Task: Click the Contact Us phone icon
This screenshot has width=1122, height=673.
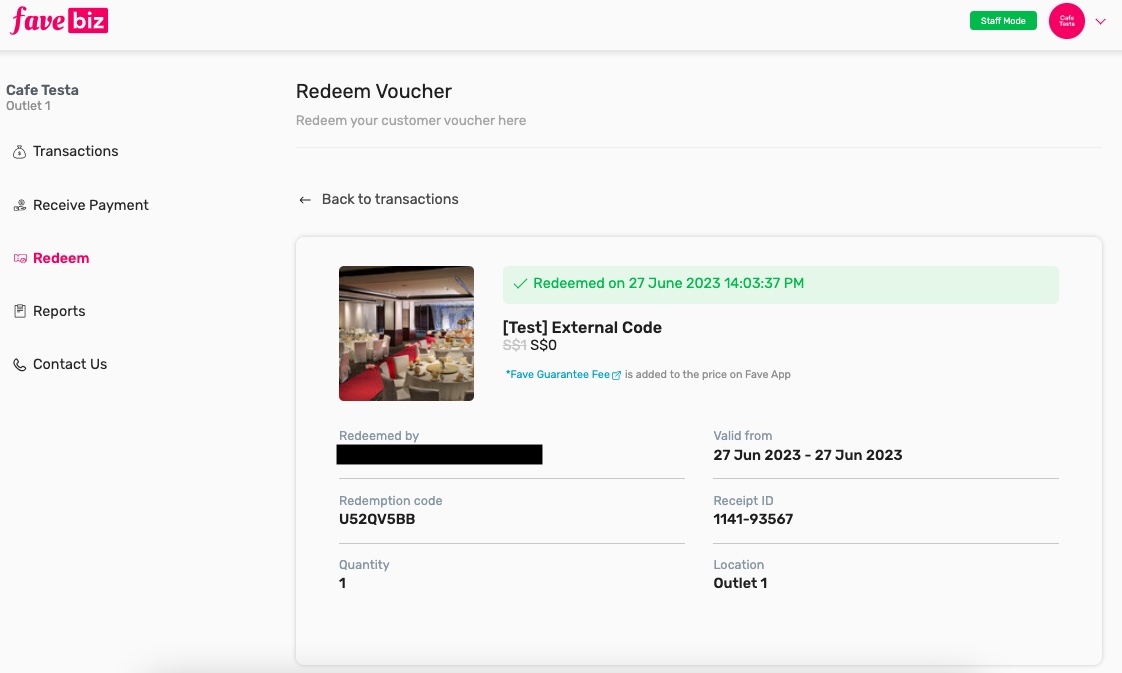Action: tap(19, 365)
